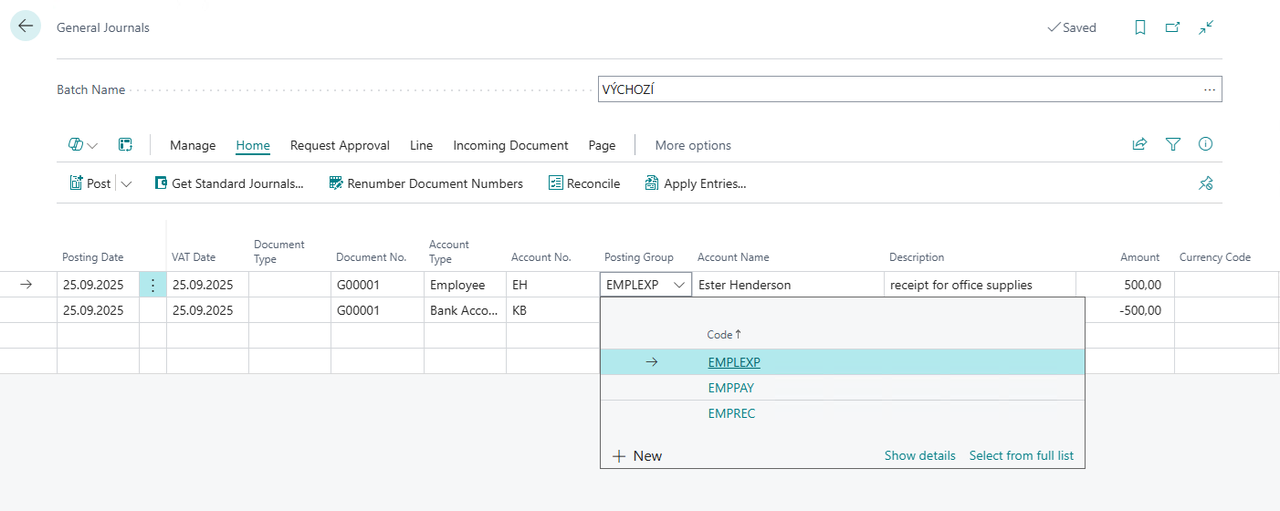This screenshot has height=511, width=1280.
Task: Select the Home tab
Action: pos(253,145)
